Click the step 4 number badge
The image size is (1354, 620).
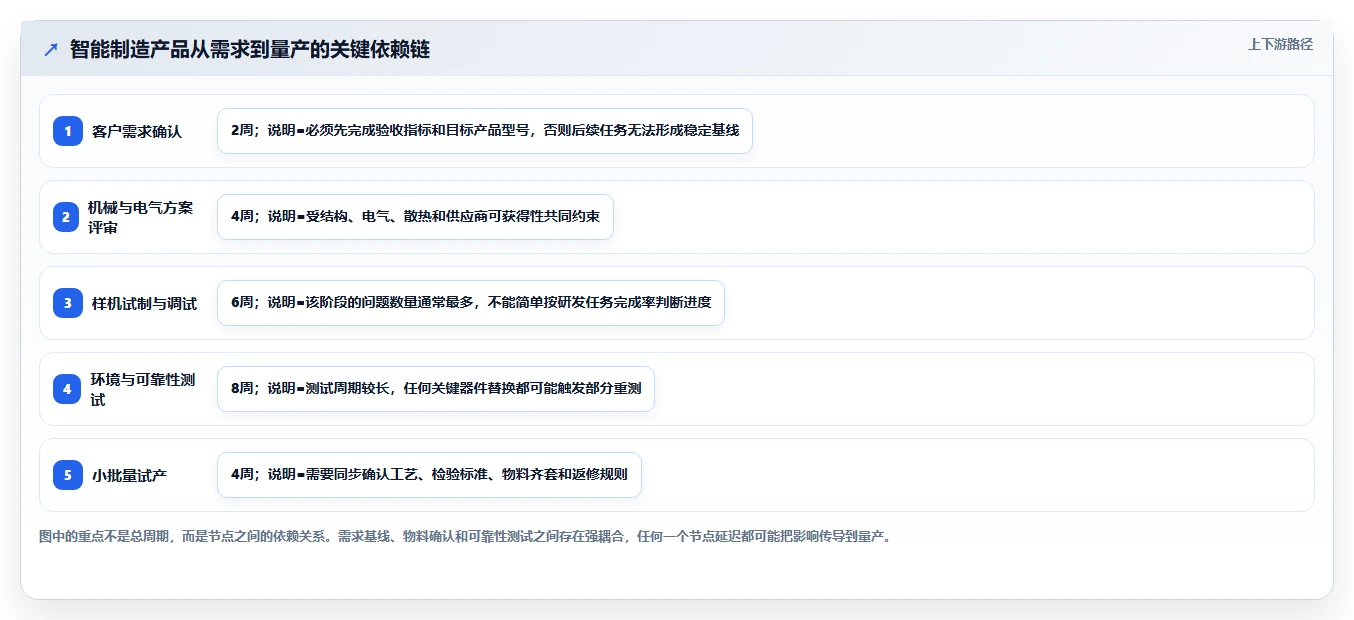click(67, 389)
